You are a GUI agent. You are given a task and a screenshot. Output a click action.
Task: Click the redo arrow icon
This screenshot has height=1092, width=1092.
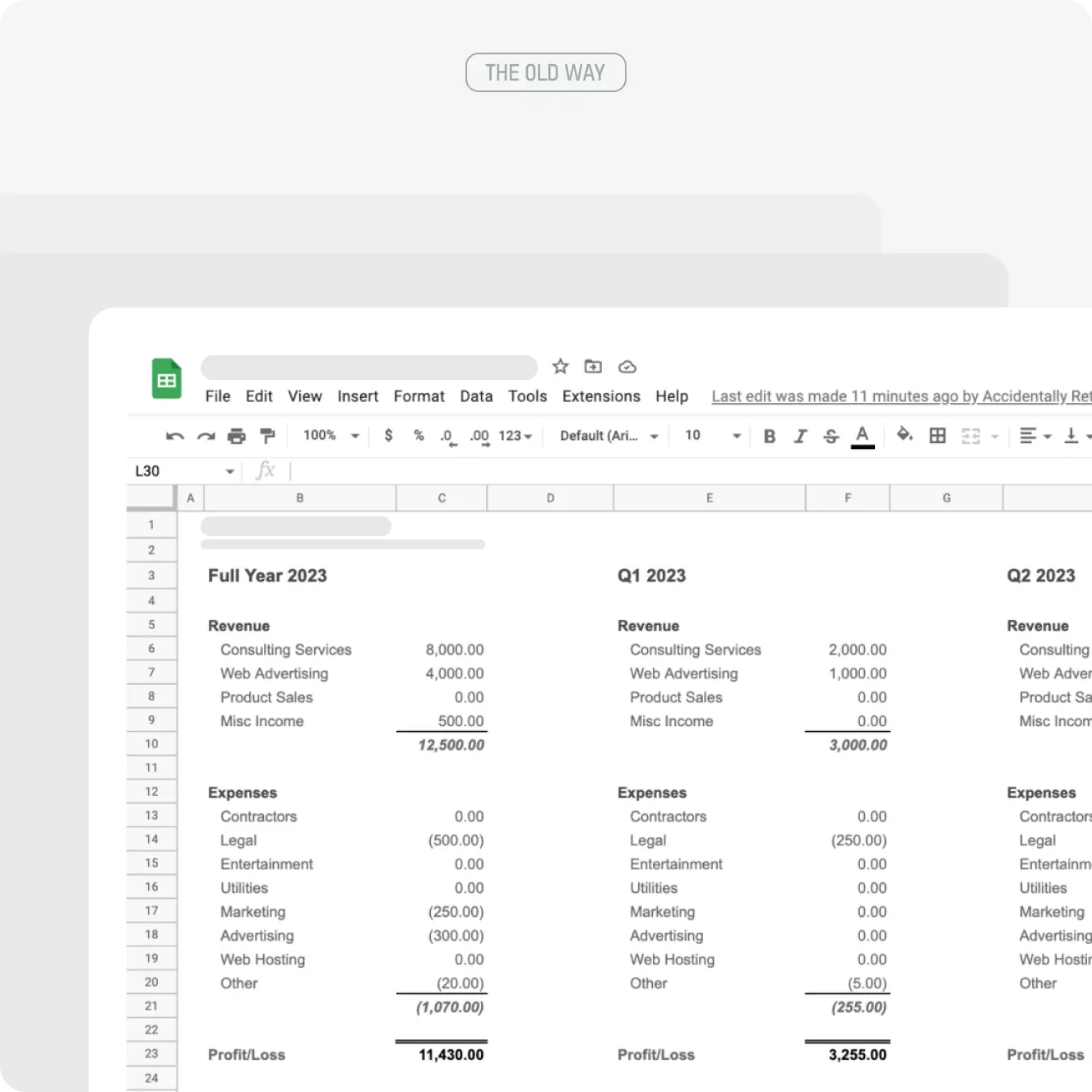click(206, 436)
